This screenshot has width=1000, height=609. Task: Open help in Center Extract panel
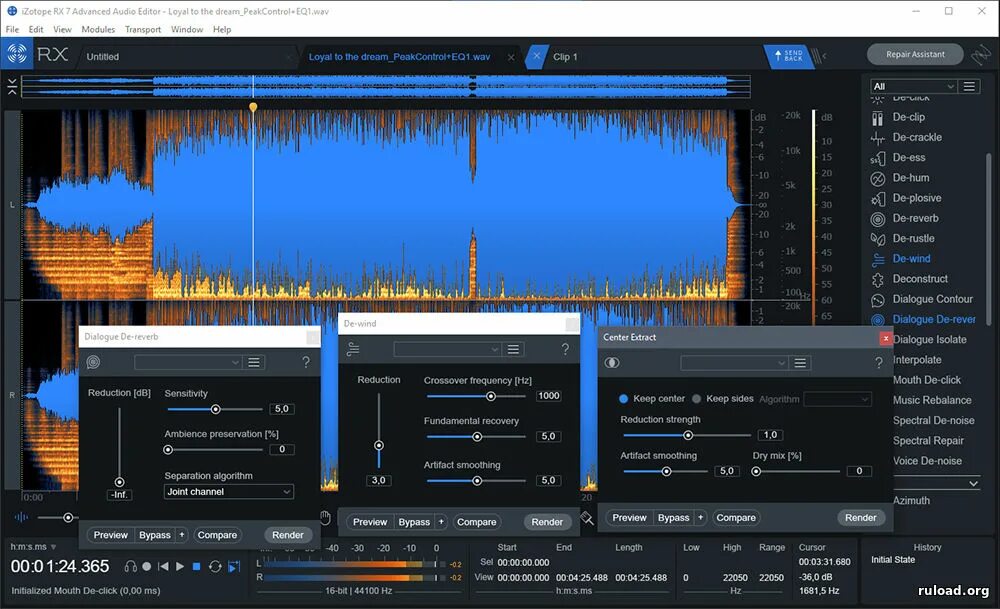[x=879, y=363]
